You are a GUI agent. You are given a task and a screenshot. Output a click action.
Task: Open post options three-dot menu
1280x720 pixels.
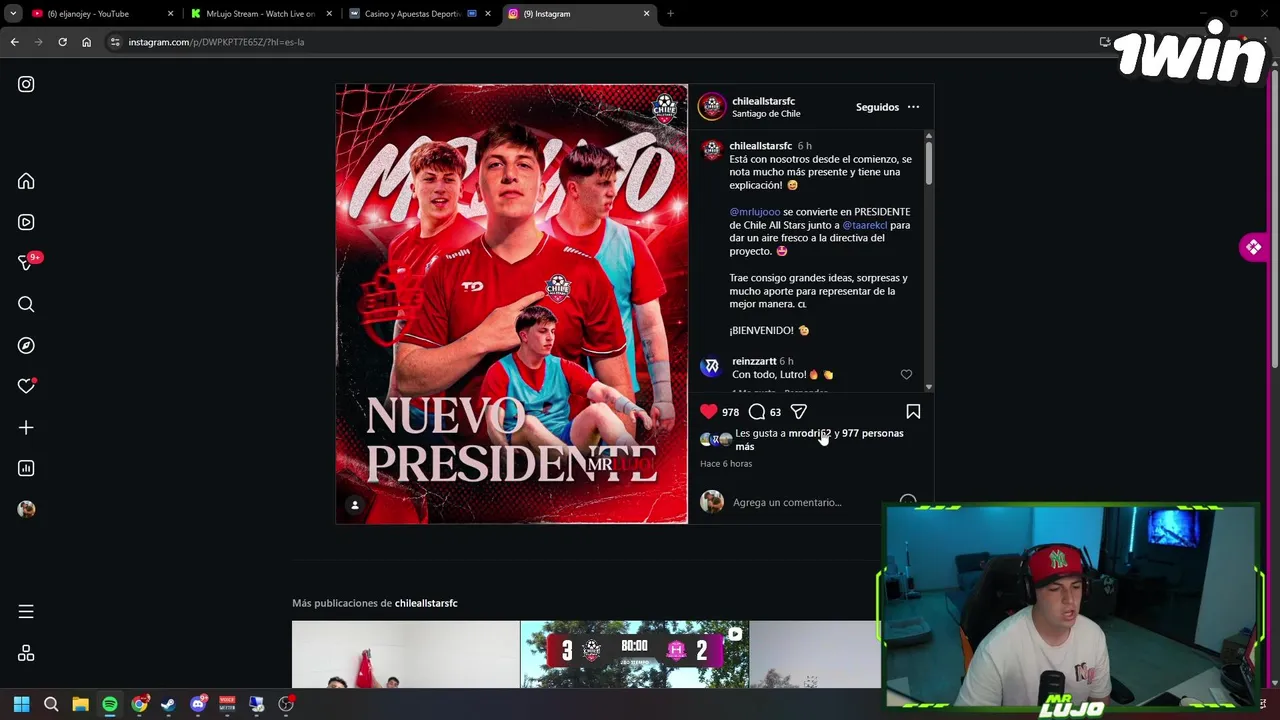[x=913, y=107]
